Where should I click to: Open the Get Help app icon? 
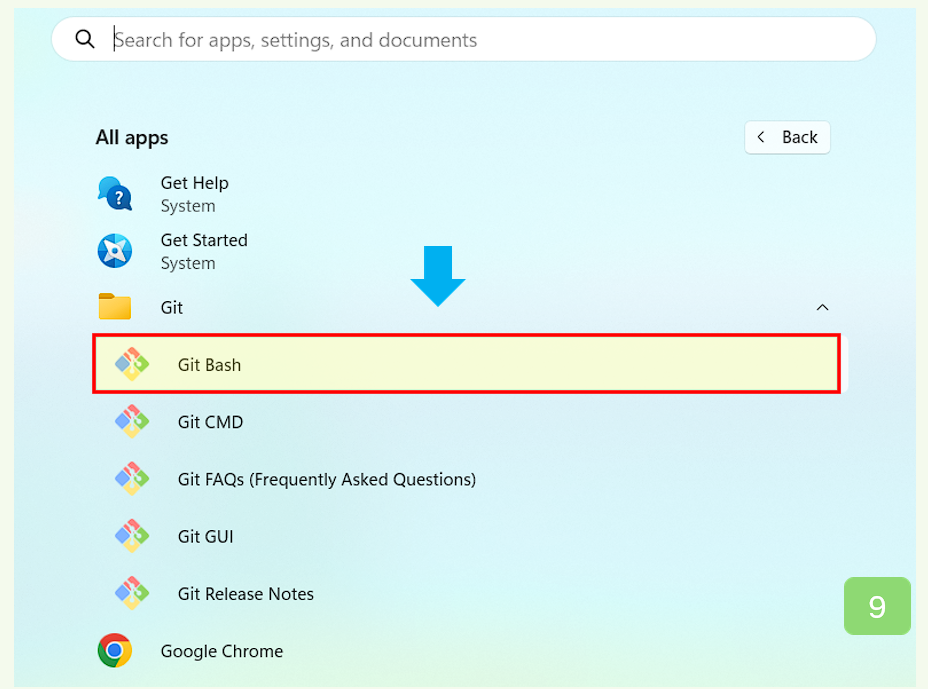tap(115, 194)
